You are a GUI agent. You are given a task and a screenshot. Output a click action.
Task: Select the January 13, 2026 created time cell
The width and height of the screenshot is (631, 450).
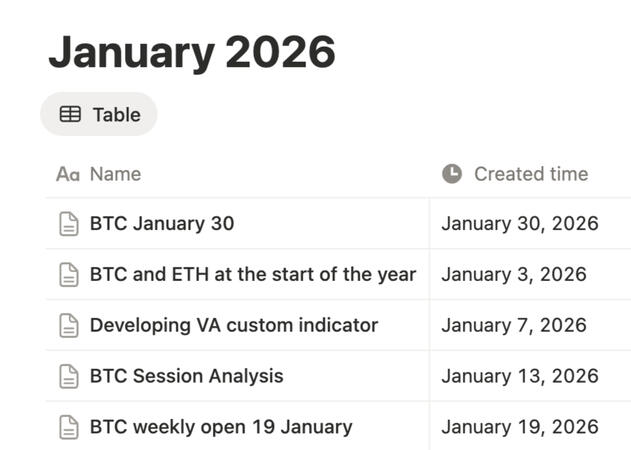click(x=519, y=377)
